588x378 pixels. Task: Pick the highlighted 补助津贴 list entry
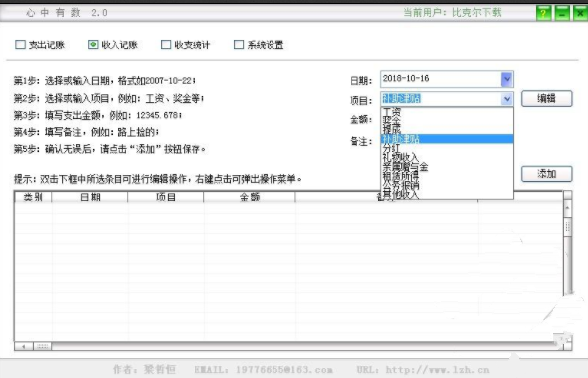(447, 139)
